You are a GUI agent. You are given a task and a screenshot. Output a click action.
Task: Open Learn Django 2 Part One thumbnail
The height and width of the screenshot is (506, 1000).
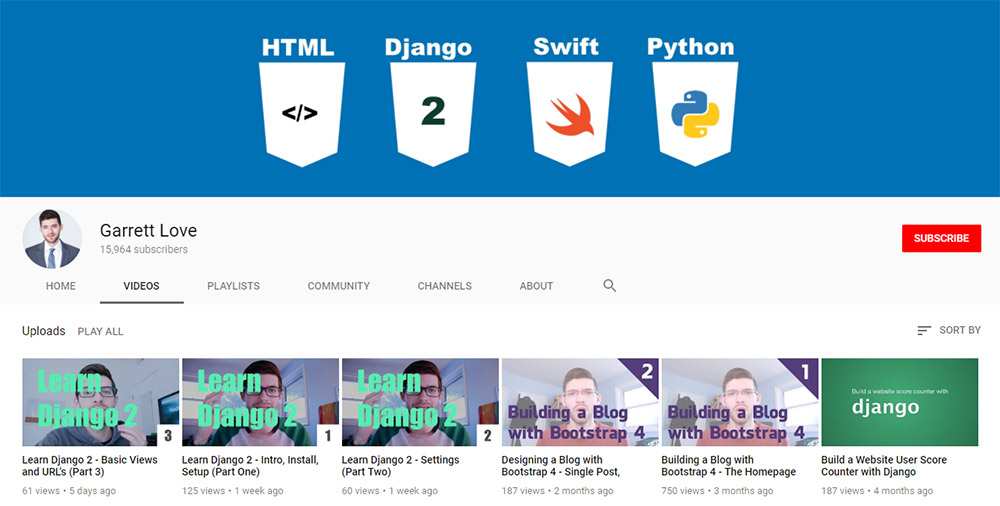tap(260, 402)
